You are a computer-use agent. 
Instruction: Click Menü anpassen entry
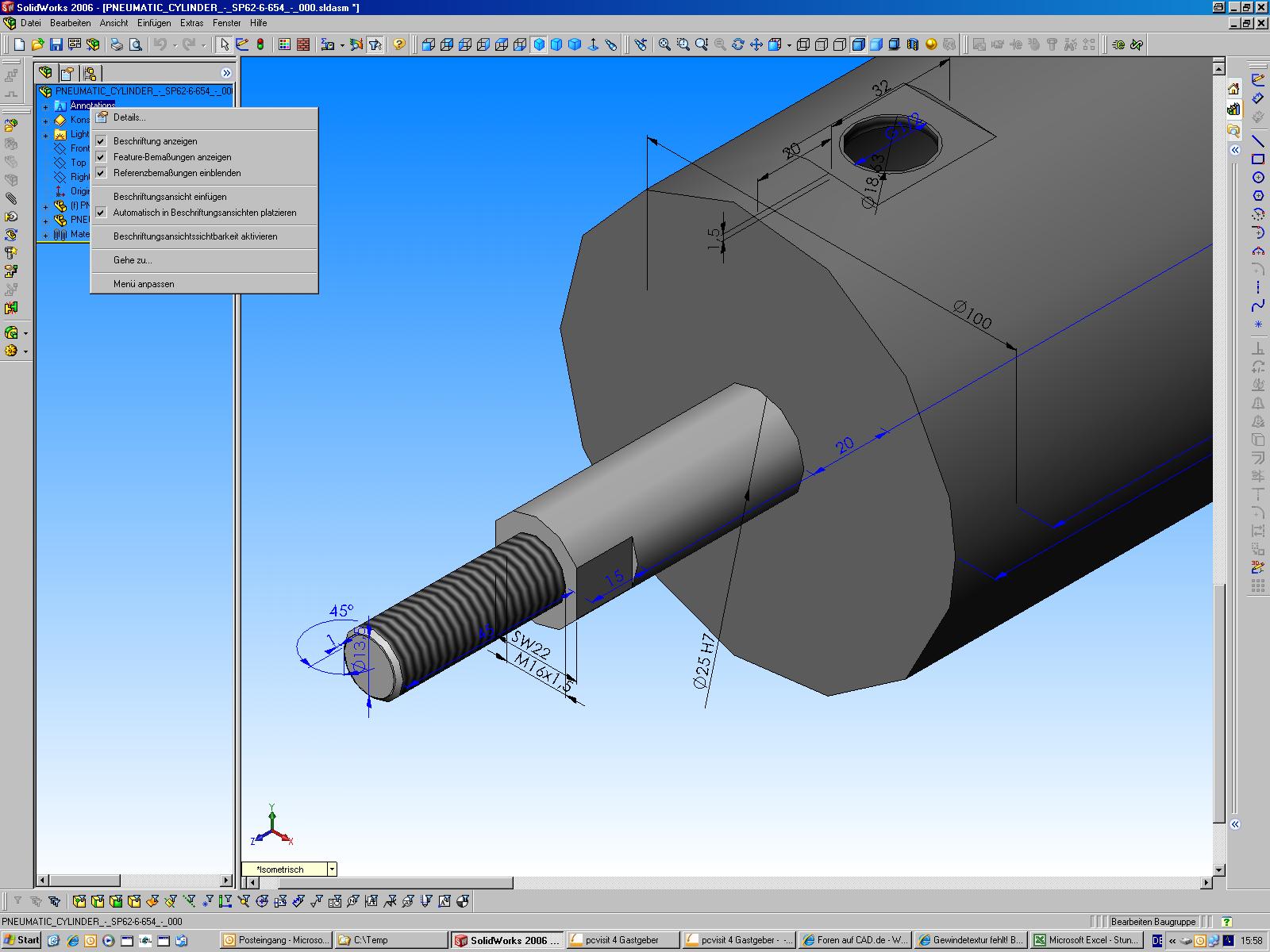[144, 284]
